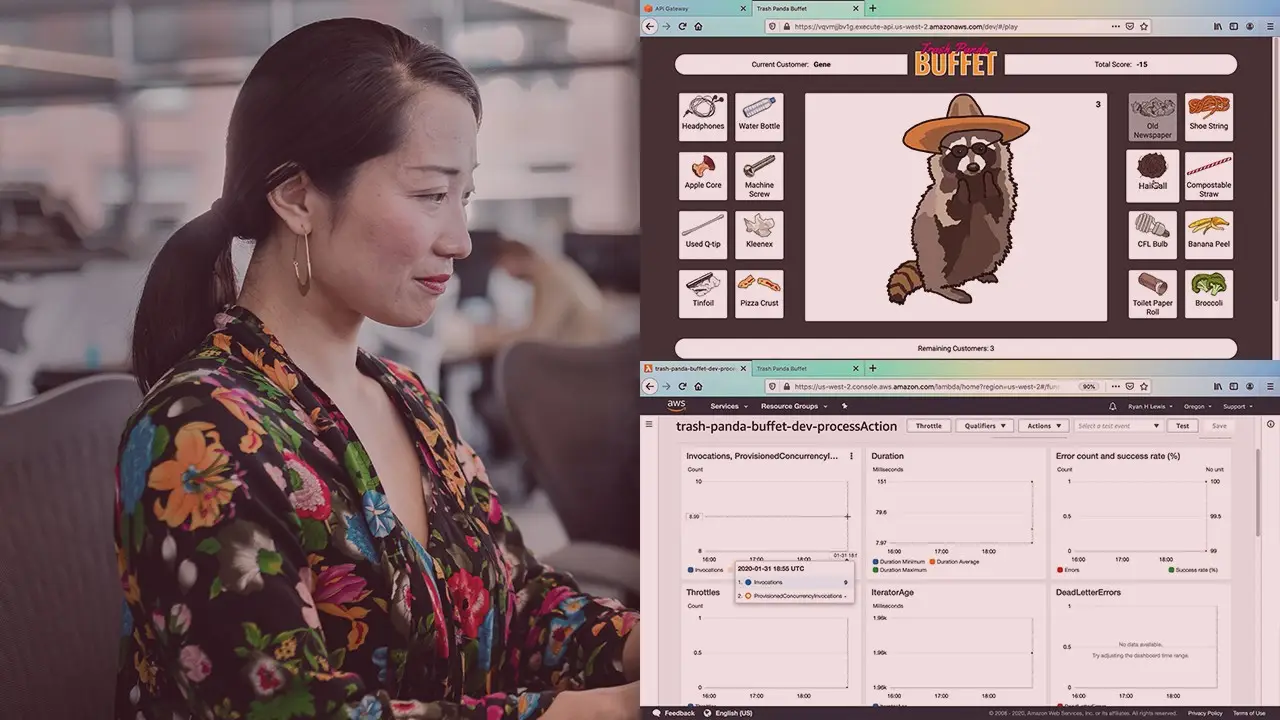1280x720 pixels.
Task: Pick the Machine Screw item
Action: click(x=759, y=176)
